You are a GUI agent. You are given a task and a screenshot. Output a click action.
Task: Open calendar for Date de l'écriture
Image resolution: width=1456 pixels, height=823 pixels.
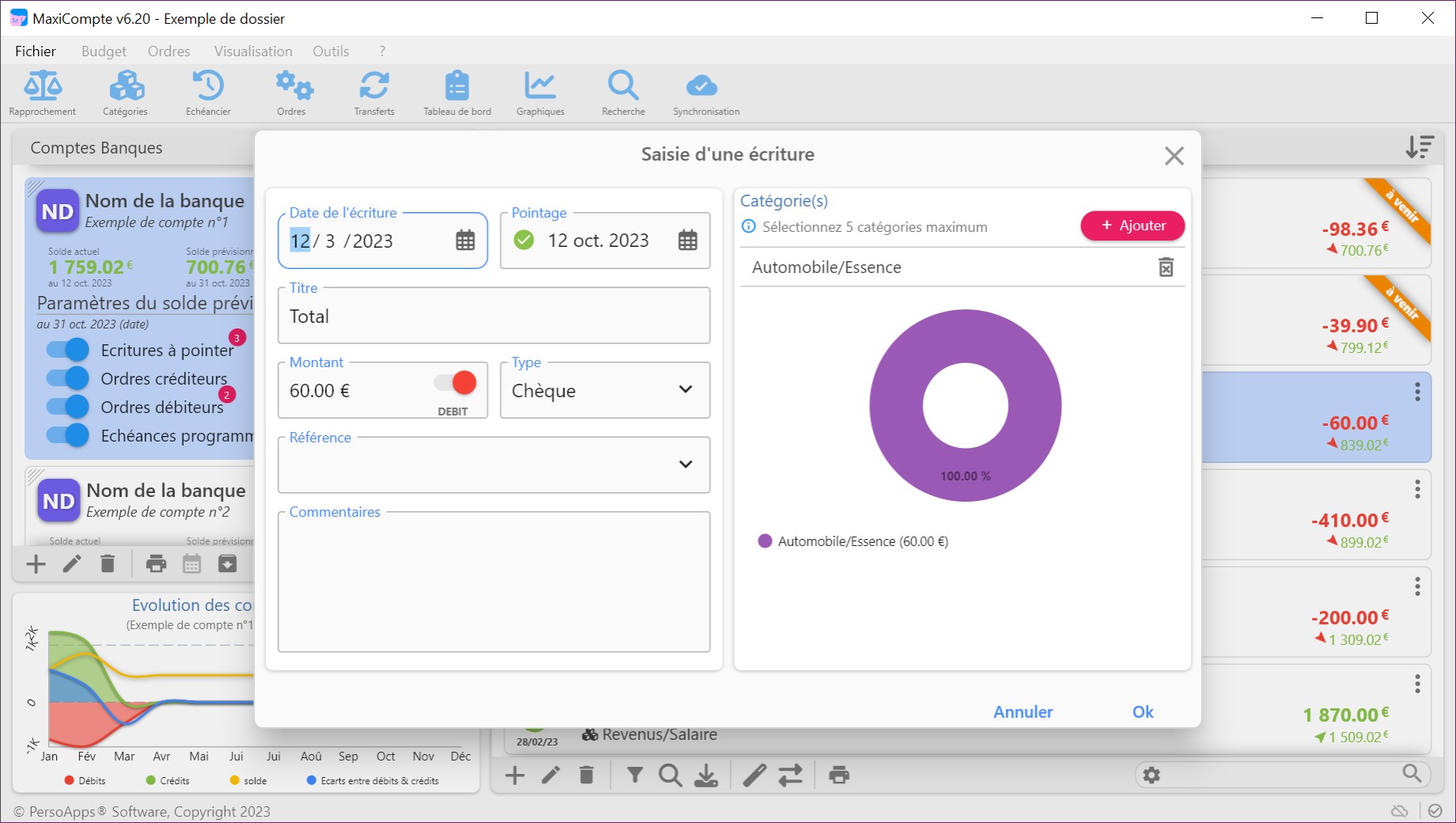(465, 241)
